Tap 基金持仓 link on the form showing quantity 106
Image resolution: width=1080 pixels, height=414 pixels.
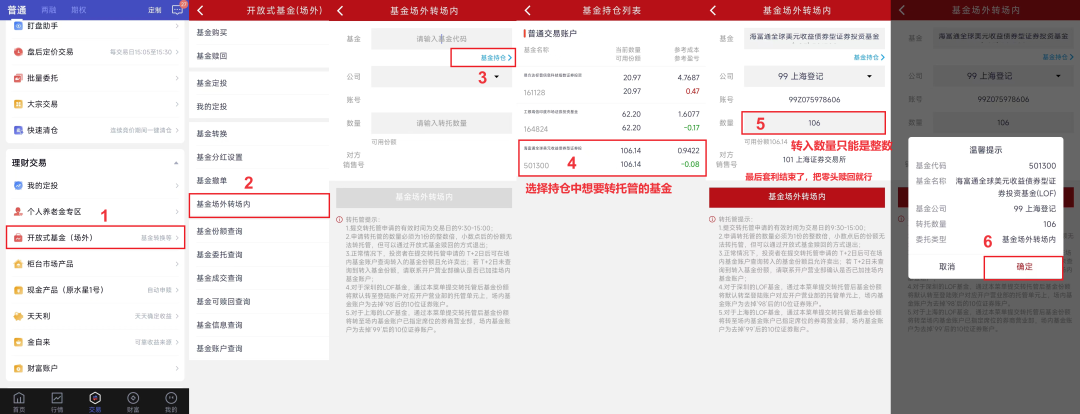[x=869, y=58]
